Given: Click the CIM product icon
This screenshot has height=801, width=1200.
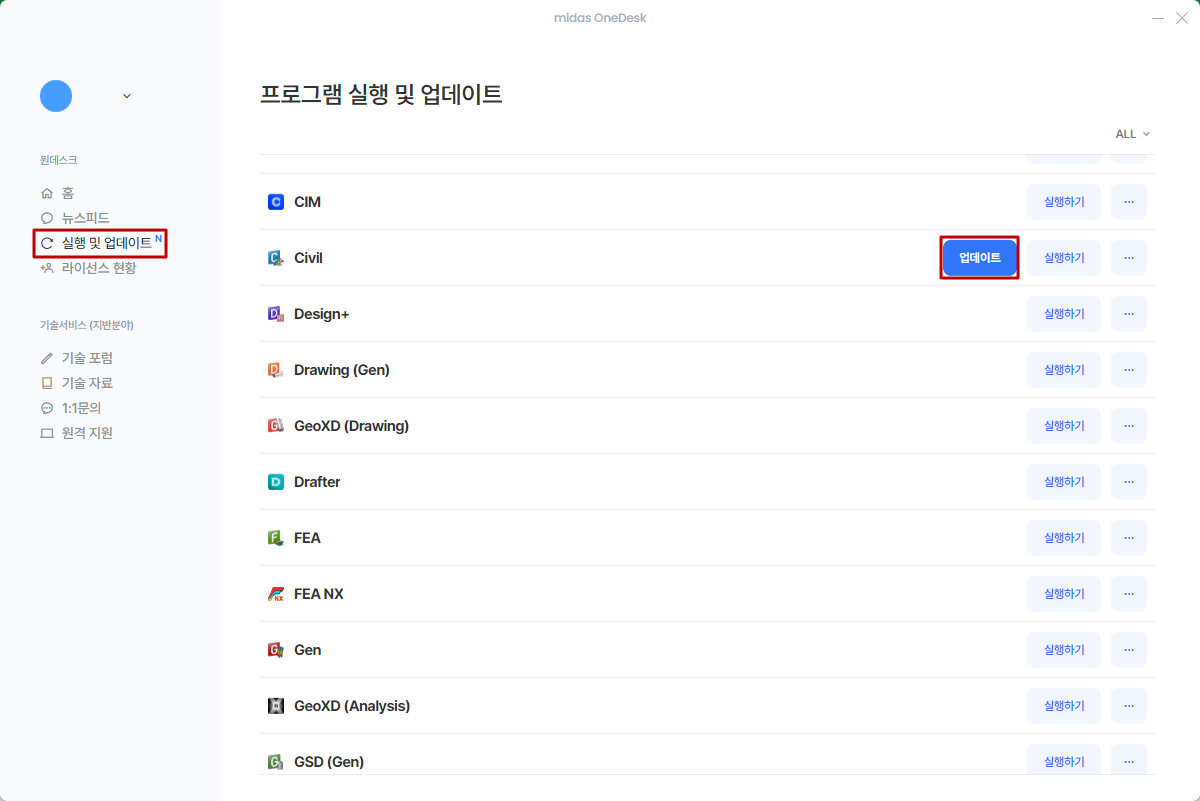Looking at the screenshot, I should [276, 202].
